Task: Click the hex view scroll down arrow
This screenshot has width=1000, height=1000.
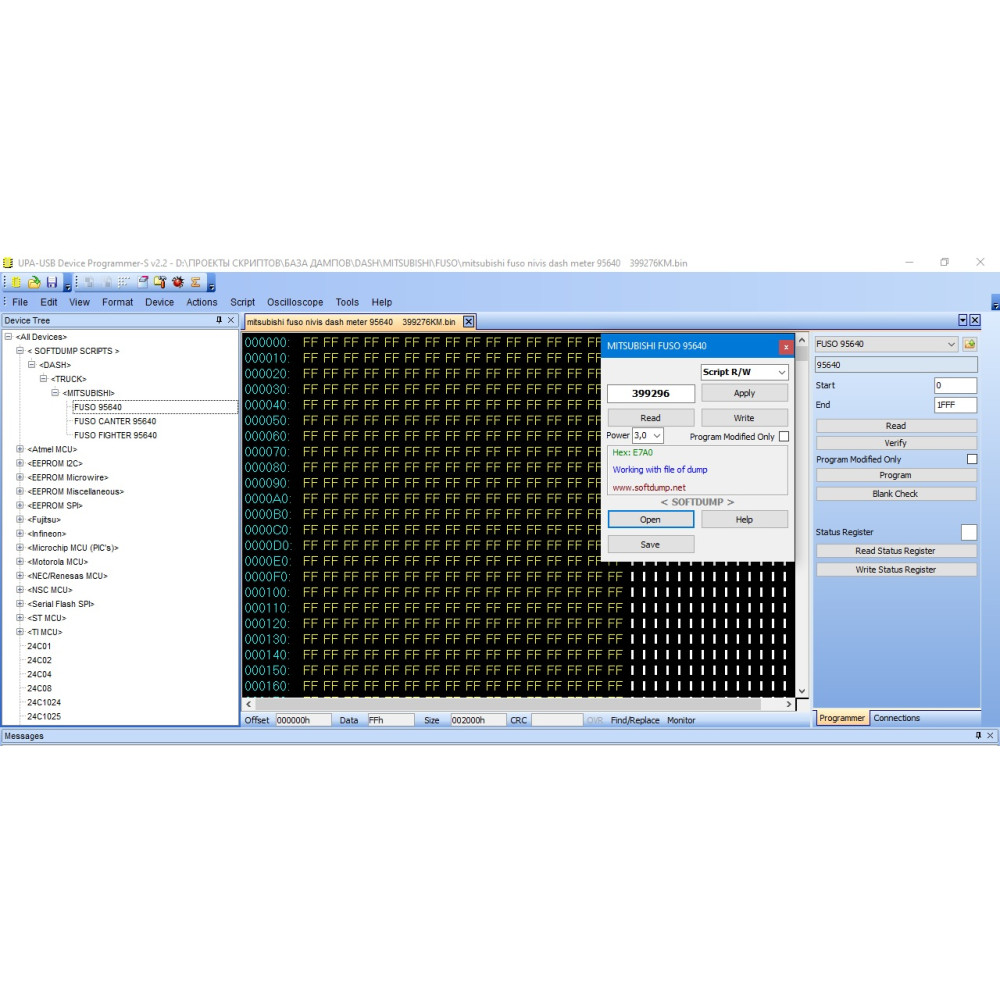Action: coord(802,691)
